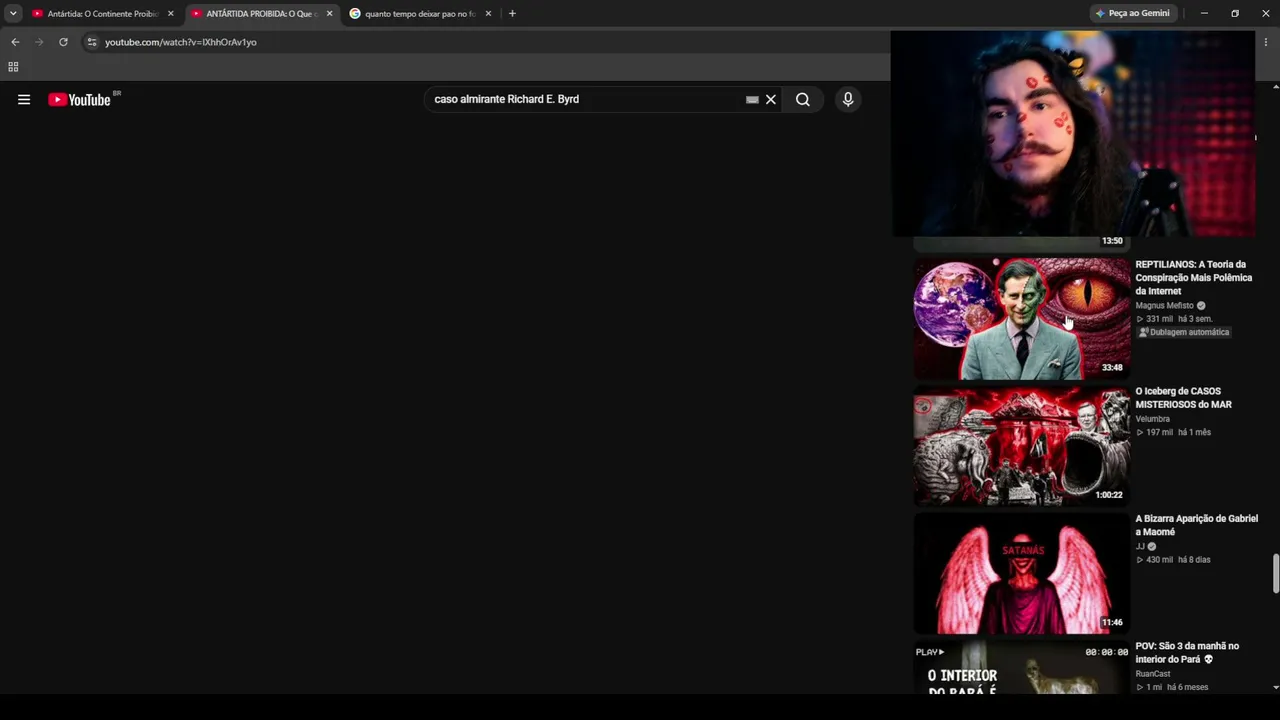Image resolution: width=1280 pixels, height=720 pixels.
Task: Open the SATANÁS winged figure thumbnail
Action: (1022, 573)
